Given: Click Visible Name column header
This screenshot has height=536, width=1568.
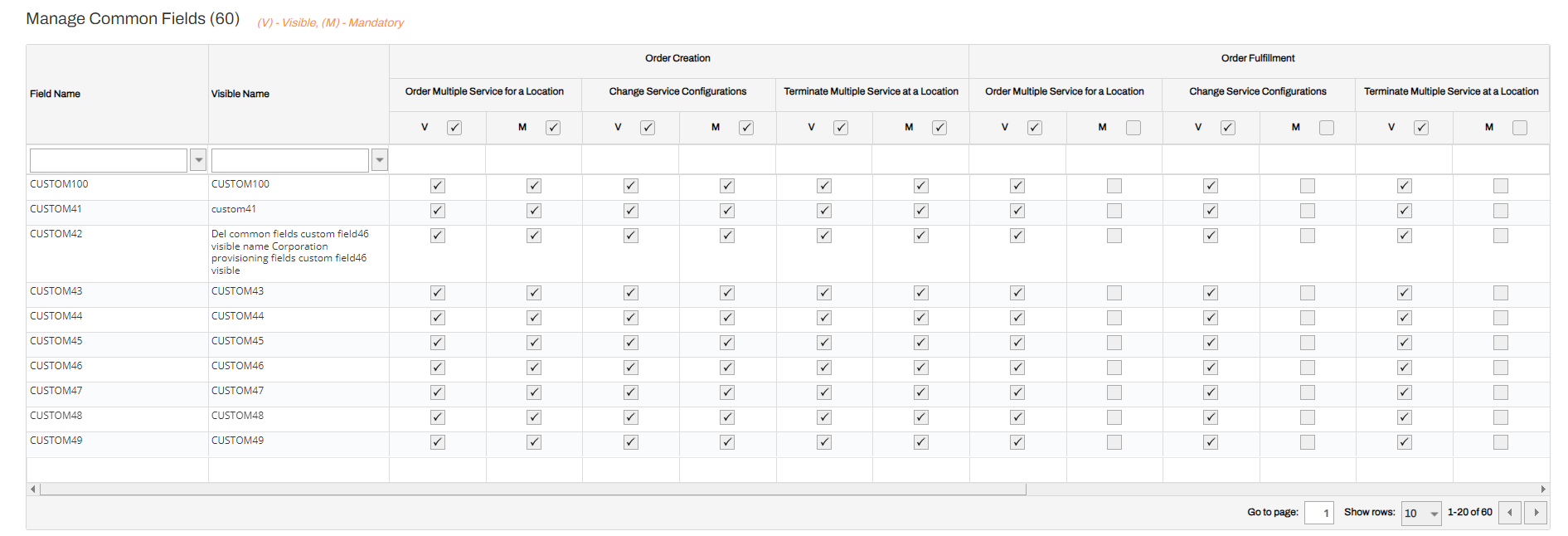Looking at the screenshot, I should 240,94.
